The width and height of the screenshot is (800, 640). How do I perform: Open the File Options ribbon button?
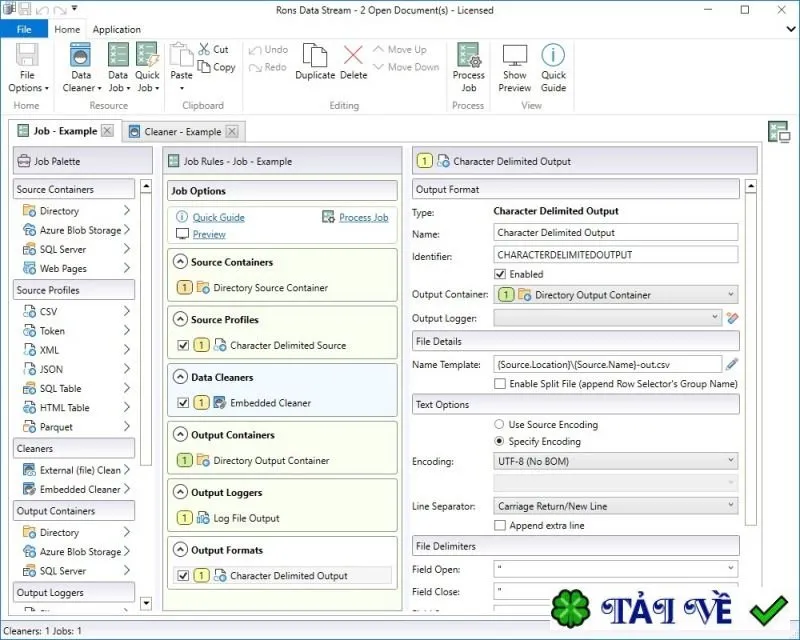(x=27, y=68)
